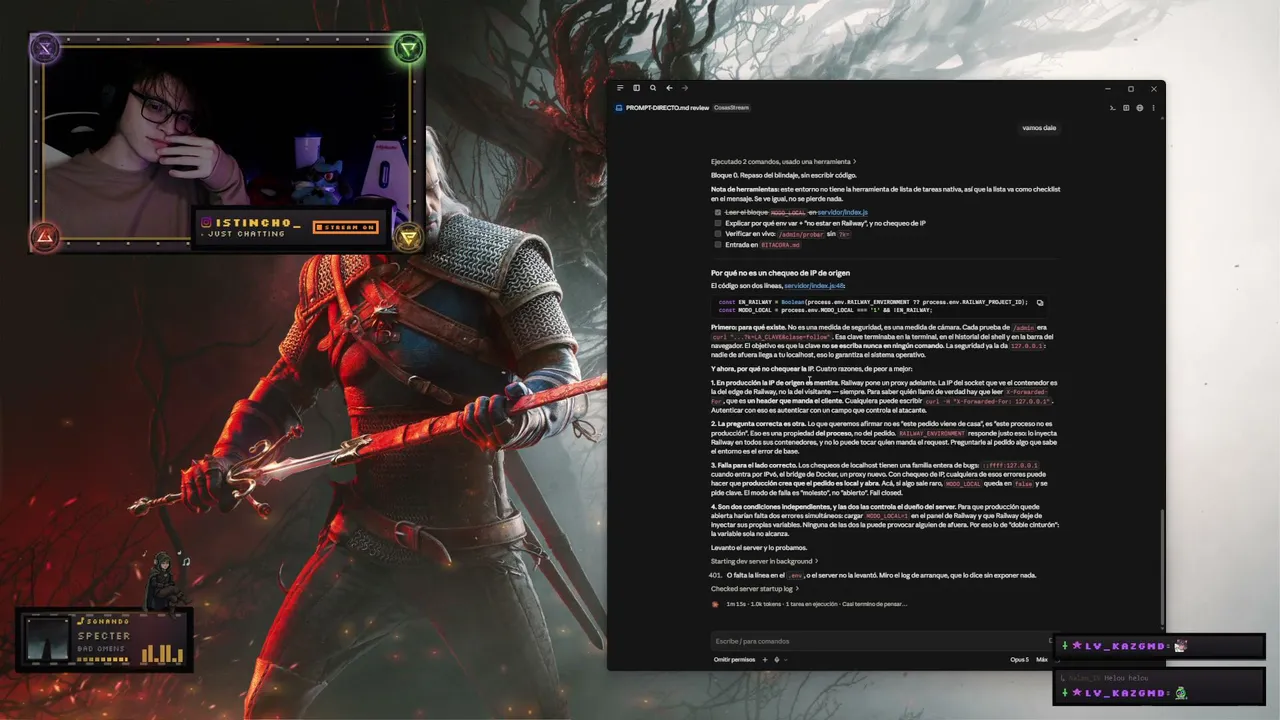
Task: Click the globe icon in the header
Action: click(1140, 108)
